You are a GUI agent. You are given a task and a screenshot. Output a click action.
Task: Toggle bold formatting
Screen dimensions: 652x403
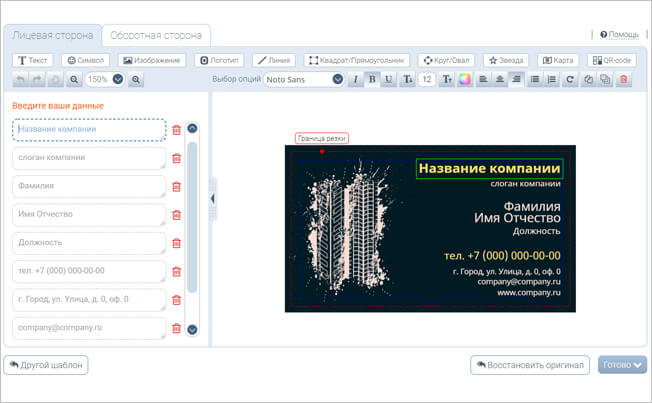[x=372, y=79]
